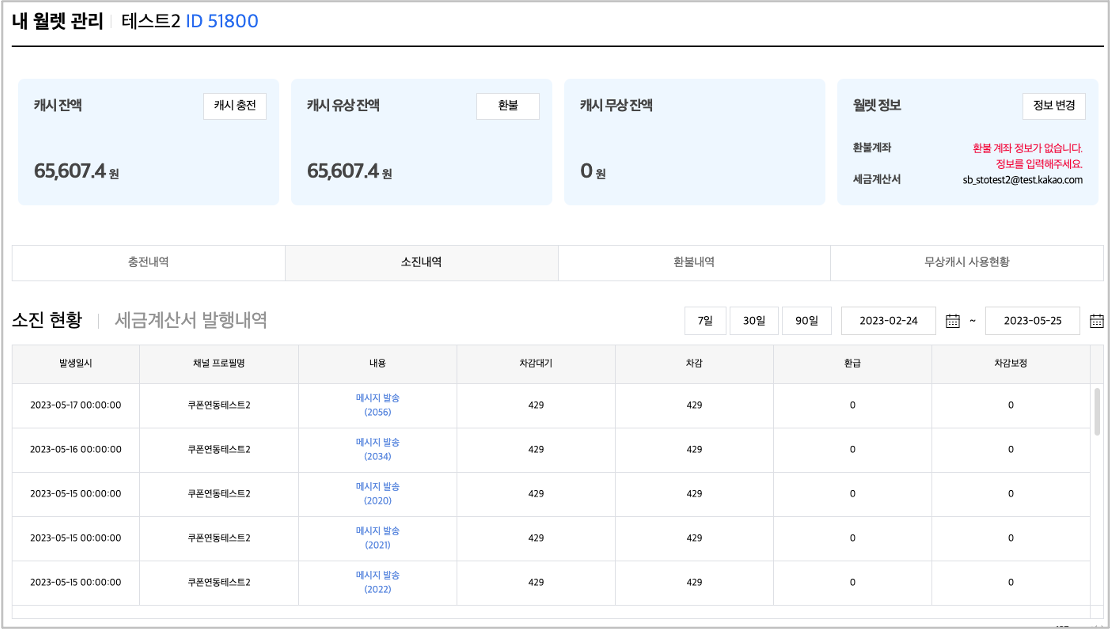Image resolution: width=1110 pixels, height=630 pixels.
Task: Open 메시지 발송 (2022) link
Action: 377,582
